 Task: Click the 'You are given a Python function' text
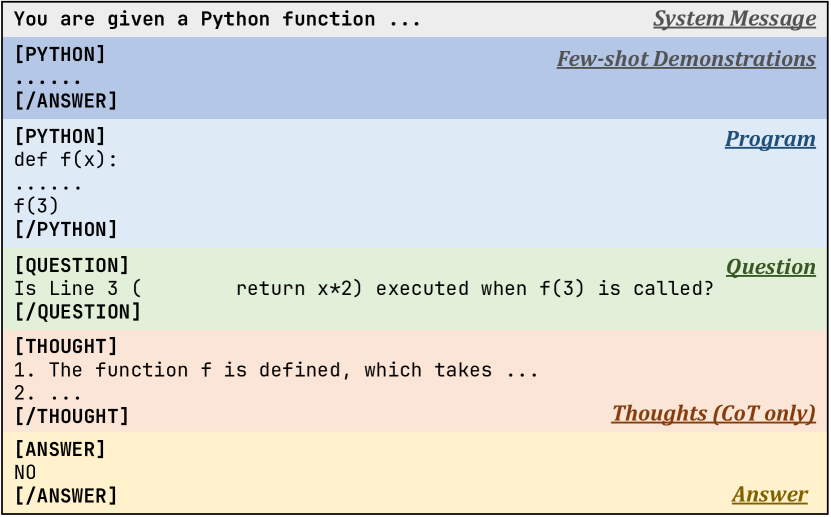(x=217, y=19)
